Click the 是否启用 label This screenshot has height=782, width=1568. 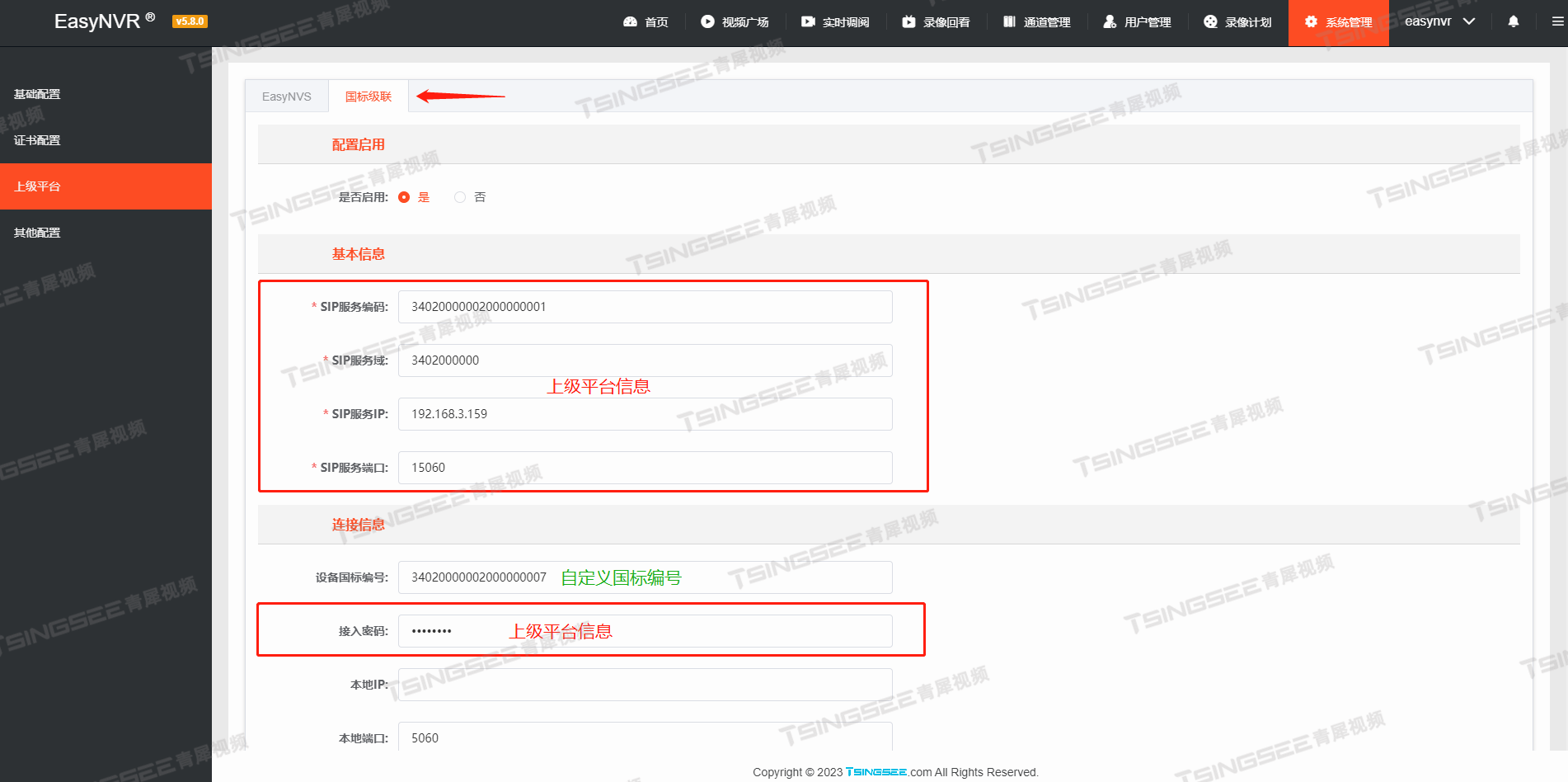pos(363,197)
